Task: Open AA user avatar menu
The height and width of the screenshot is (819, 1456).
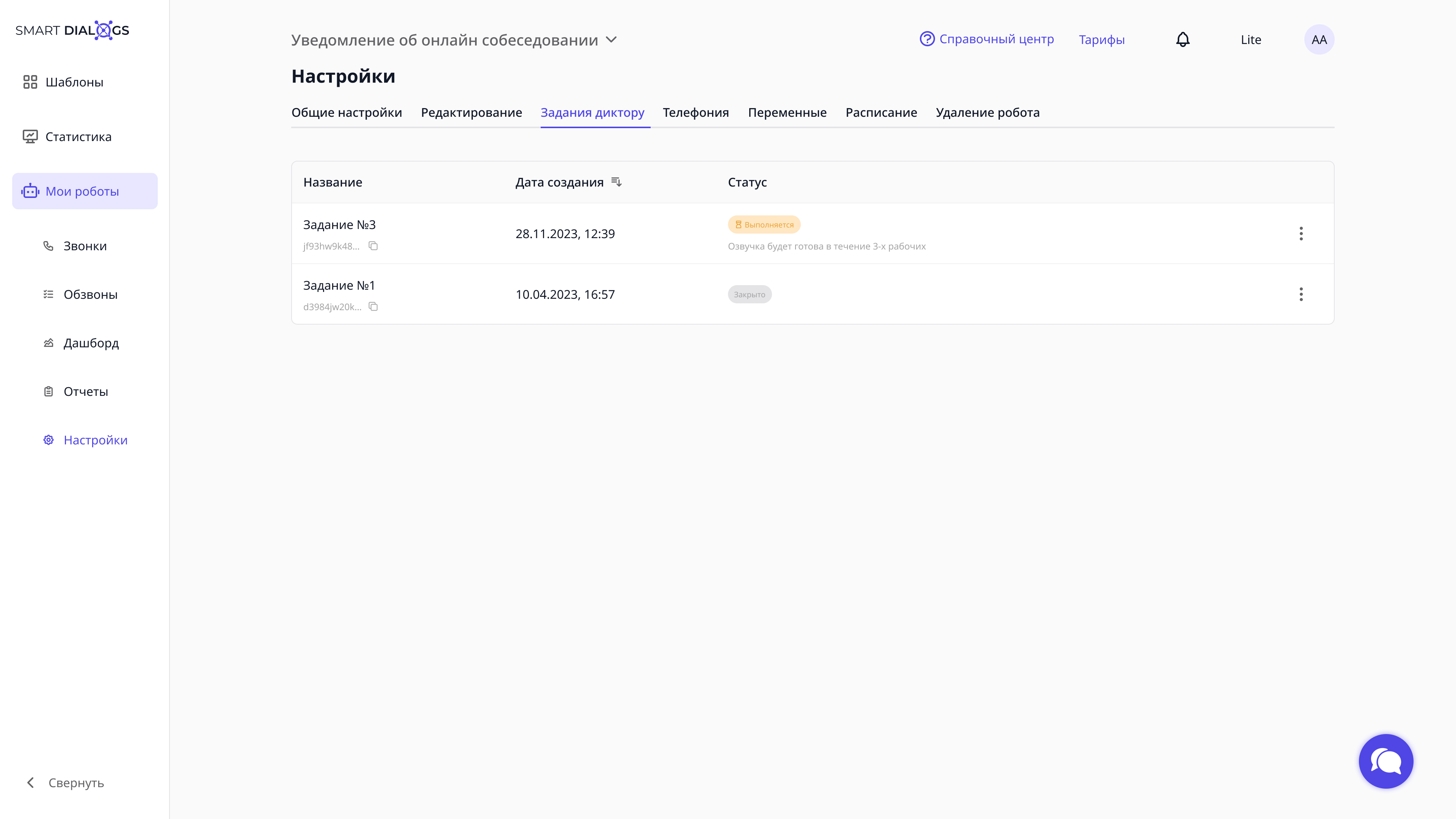Action: click(x=1319, y=39)
